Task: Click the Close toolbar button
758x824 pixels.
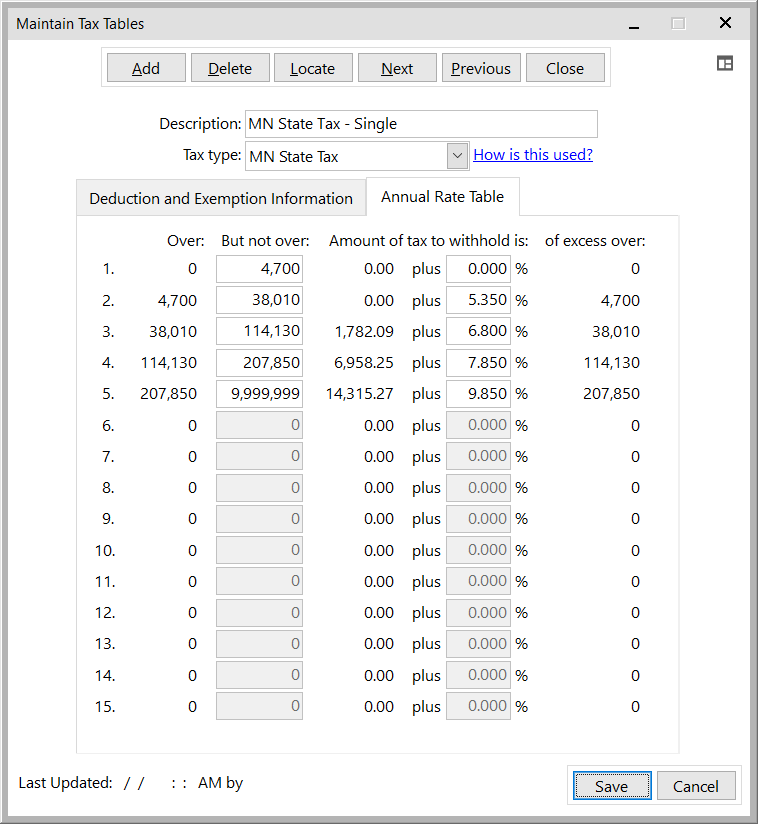Action: coord(565,68)
